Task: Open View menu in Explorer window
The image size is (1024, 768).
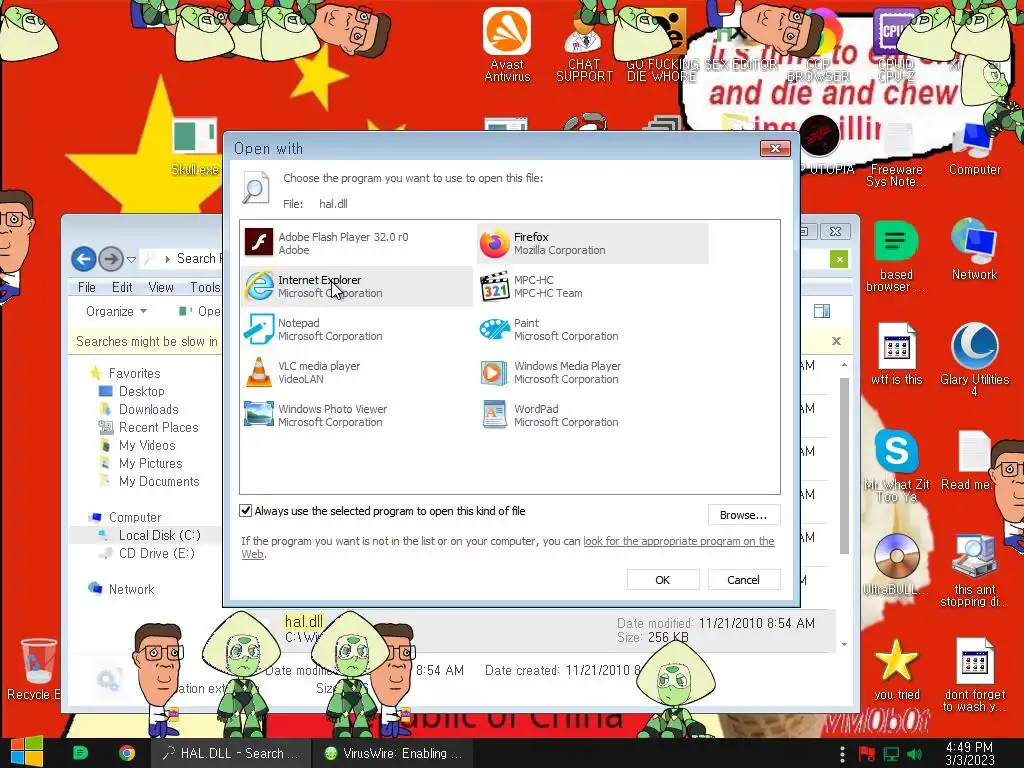Action: coord(161,287)
